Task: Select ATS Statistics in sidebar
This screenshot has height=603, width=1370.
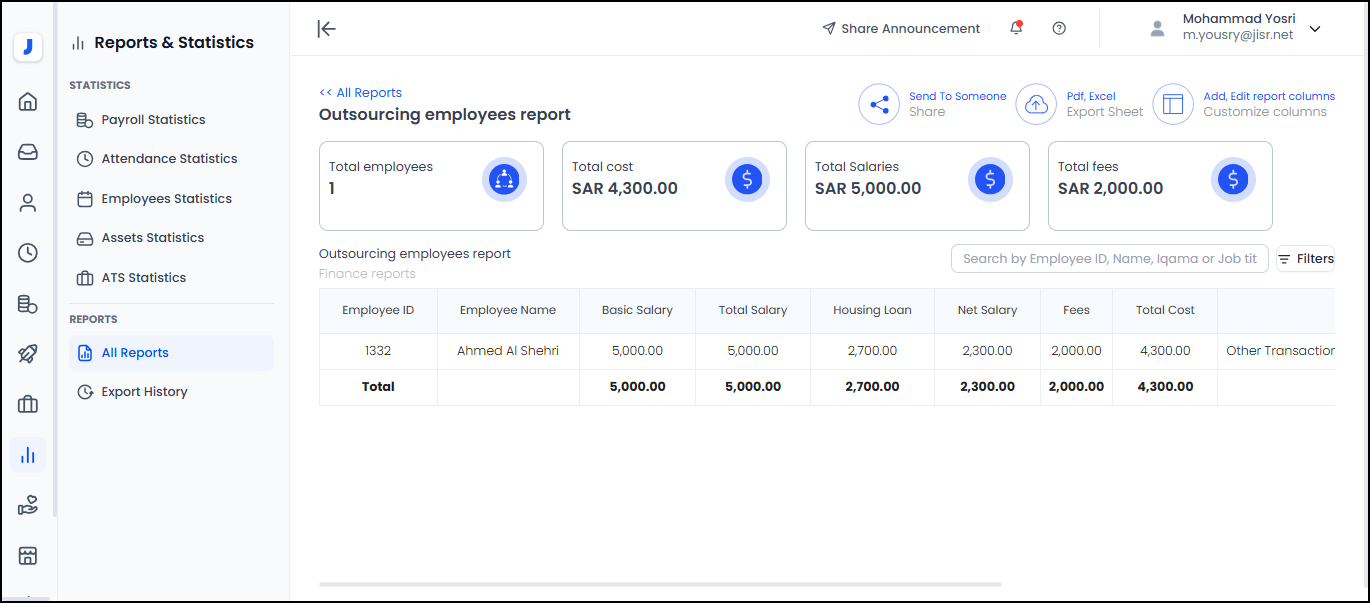Action: click(x=143, y=278)
